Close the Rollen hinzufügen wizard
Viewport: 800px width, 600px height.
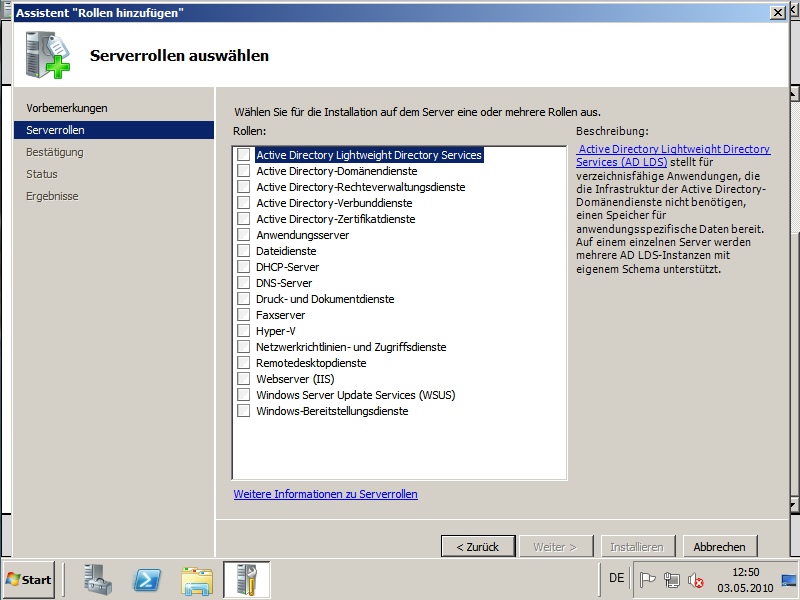click(778, 12)
